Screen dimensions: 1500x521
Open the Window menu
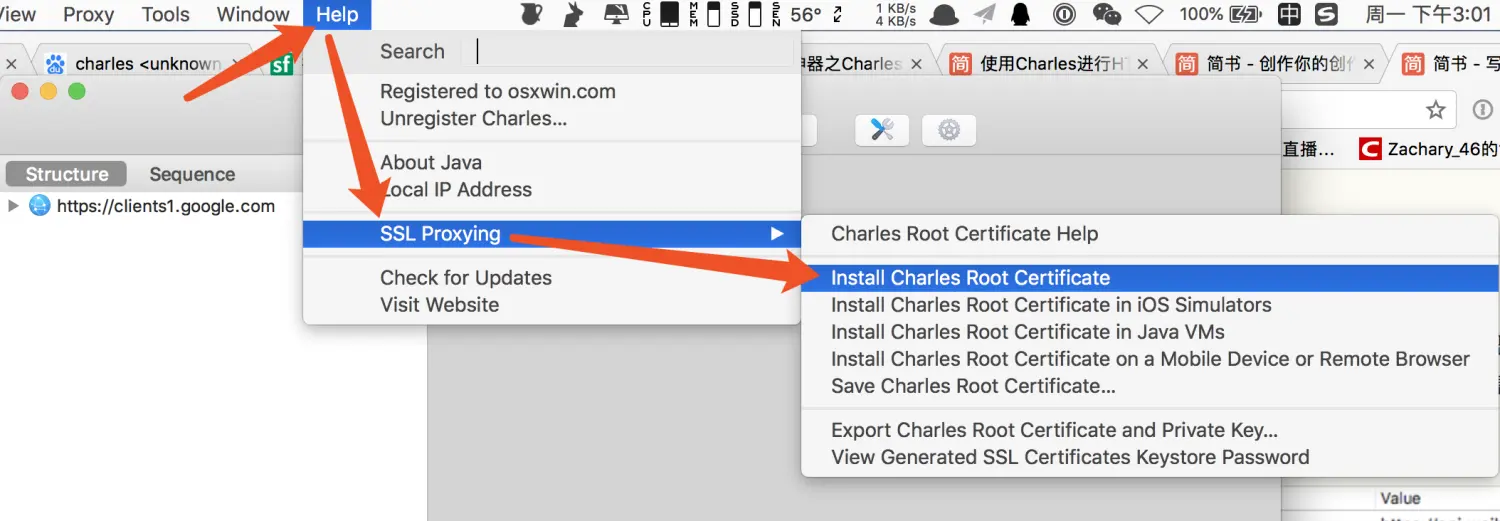pos(253,14)
